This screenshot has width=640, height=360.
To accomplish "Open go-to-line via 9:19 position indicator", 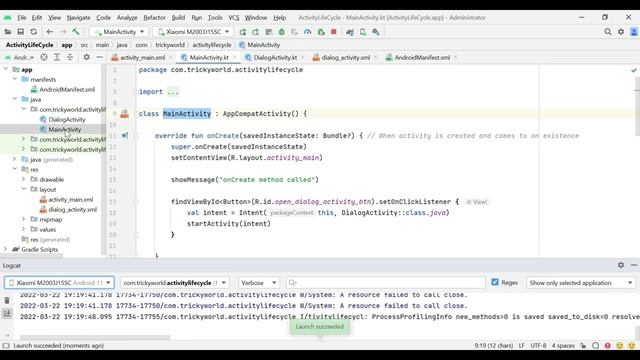I will coord(493,346).
